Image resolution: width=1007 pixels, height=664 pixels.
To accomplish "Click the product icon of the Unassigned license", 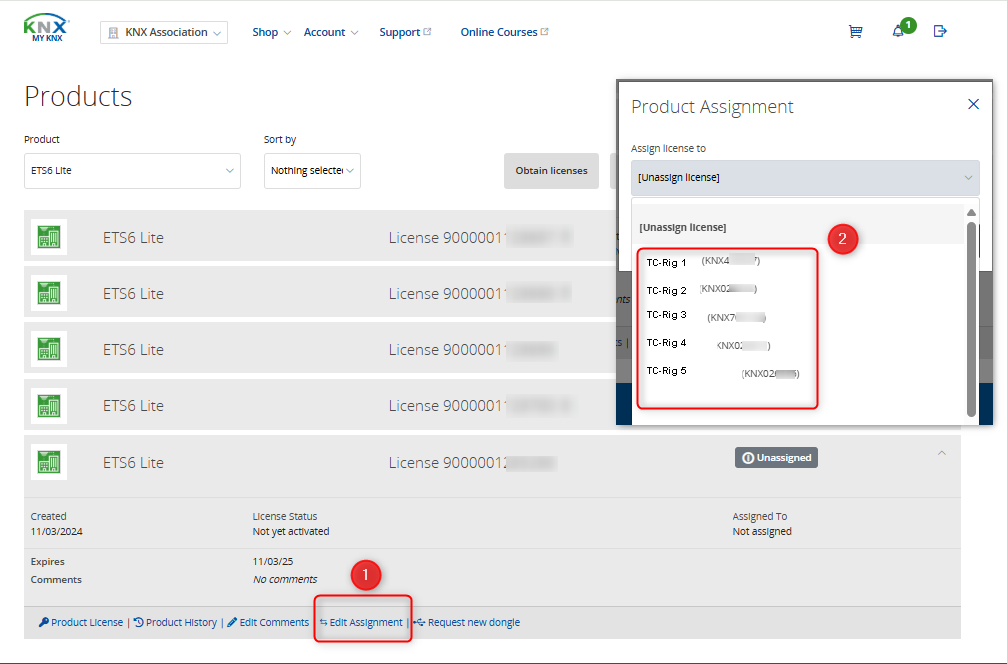I will click(x=49, y=462).
